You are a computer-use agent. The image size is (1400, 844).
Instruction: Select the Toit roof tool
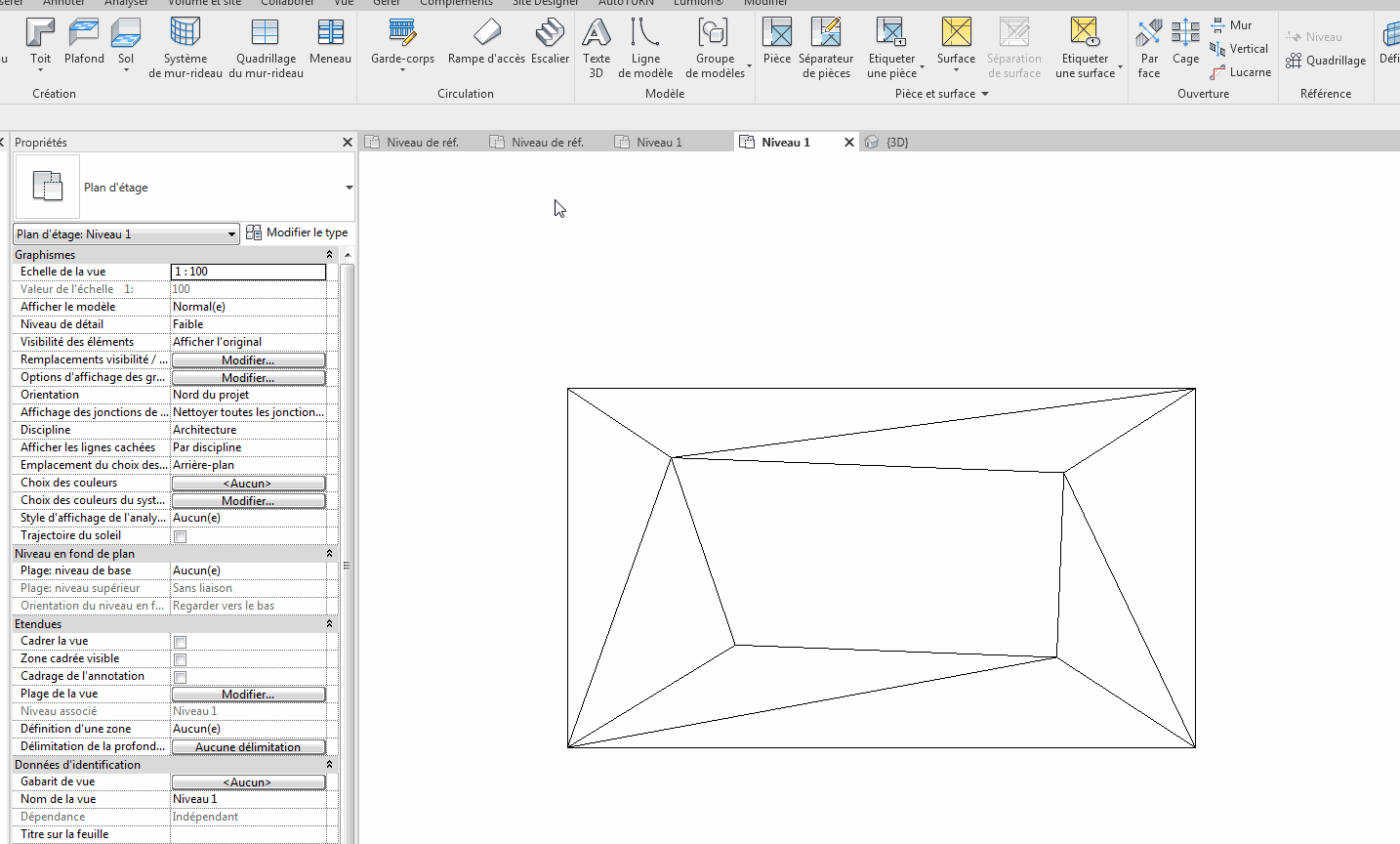pos(40,42)
